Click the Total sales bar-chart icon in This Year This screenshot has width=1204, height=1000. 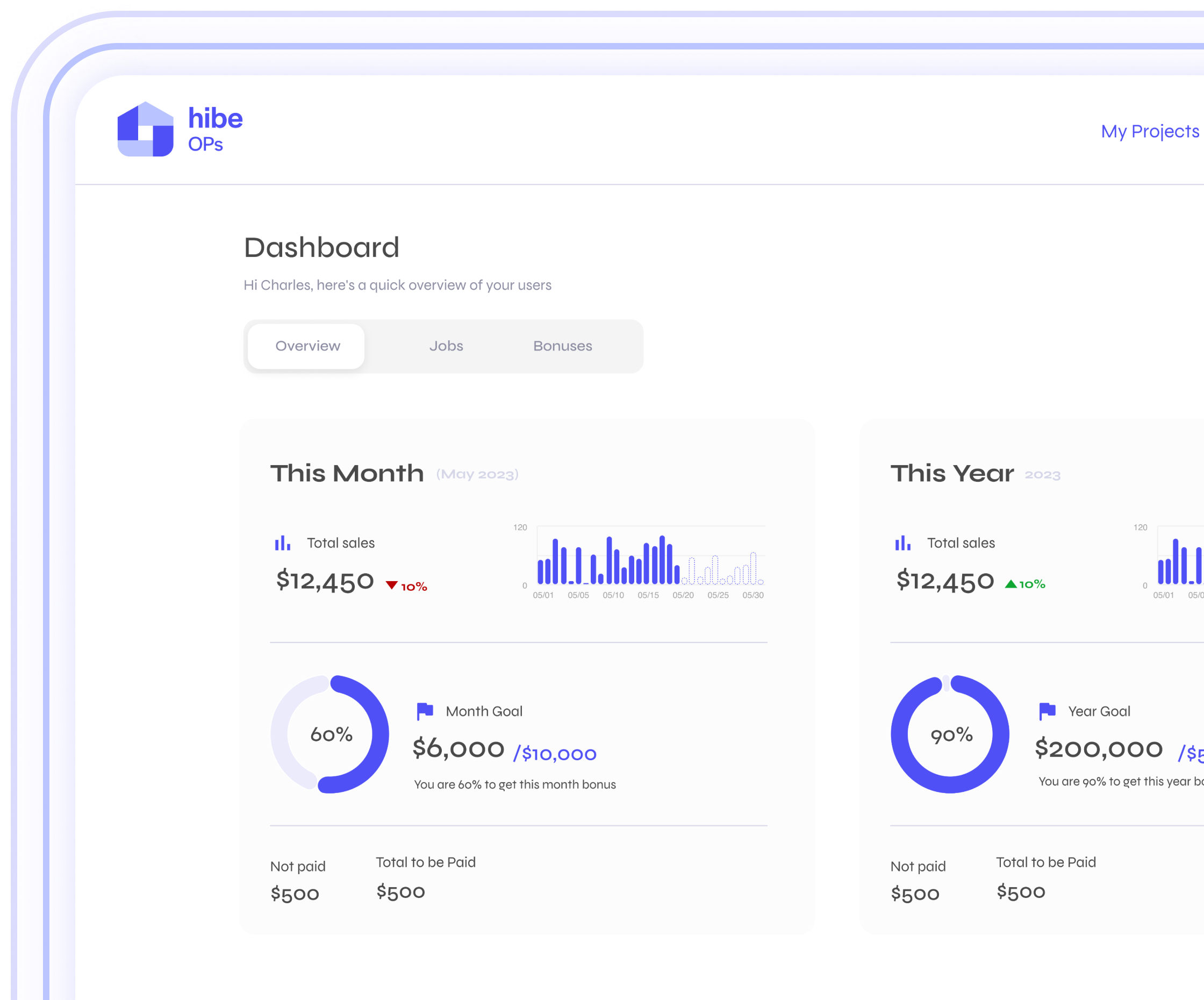click(902, 542)
